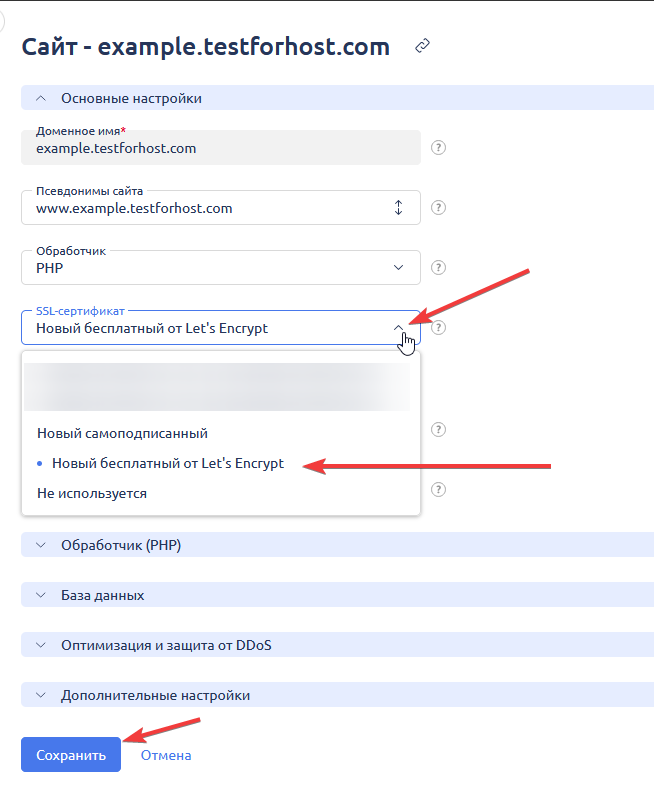Click the help icon next to Обработчик
Image resolution: width=654 pixels, height=794 pixels.
click(x=438, y=268)
